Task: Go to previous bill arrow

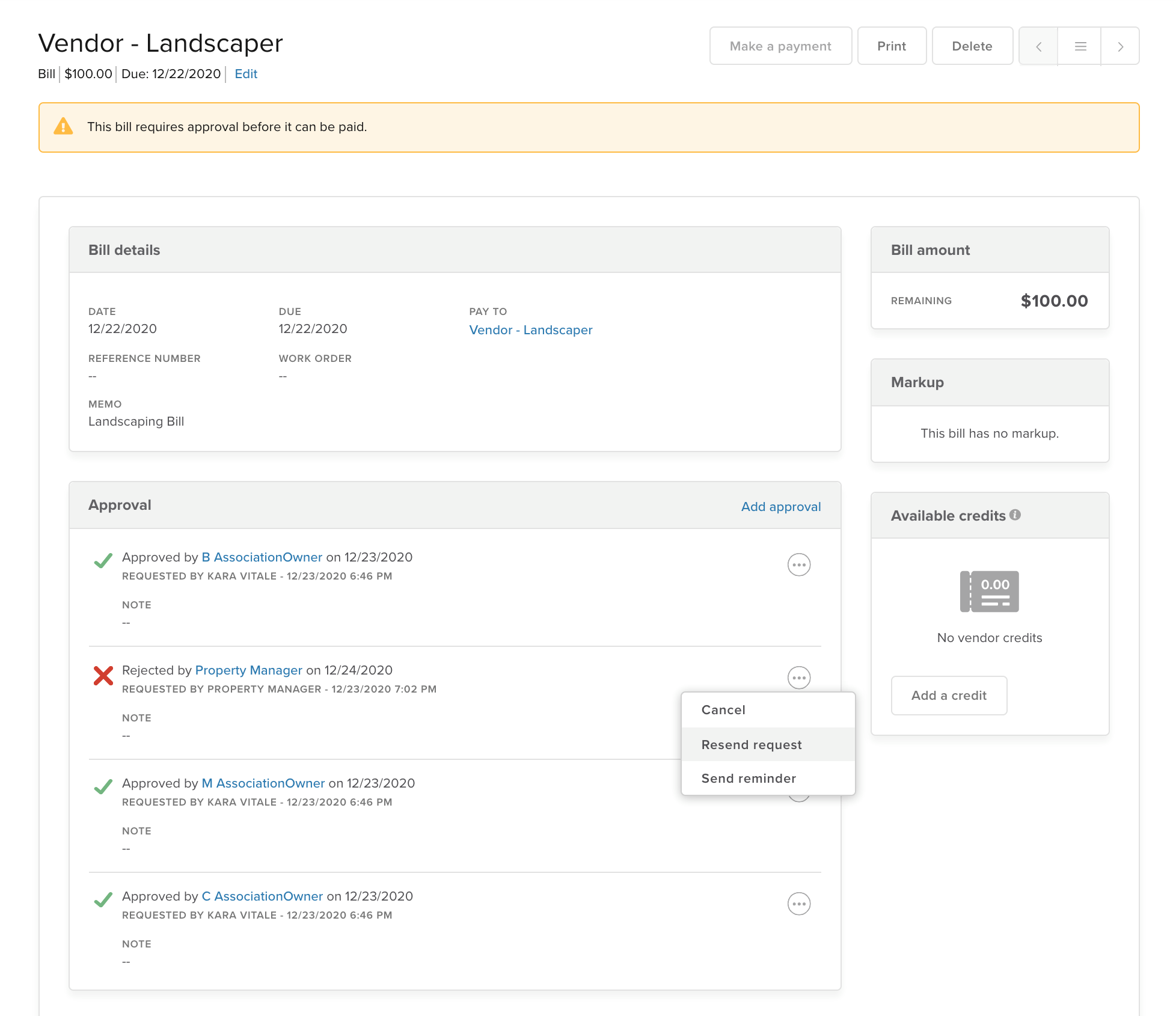Action: click(x=1038, y=46)
